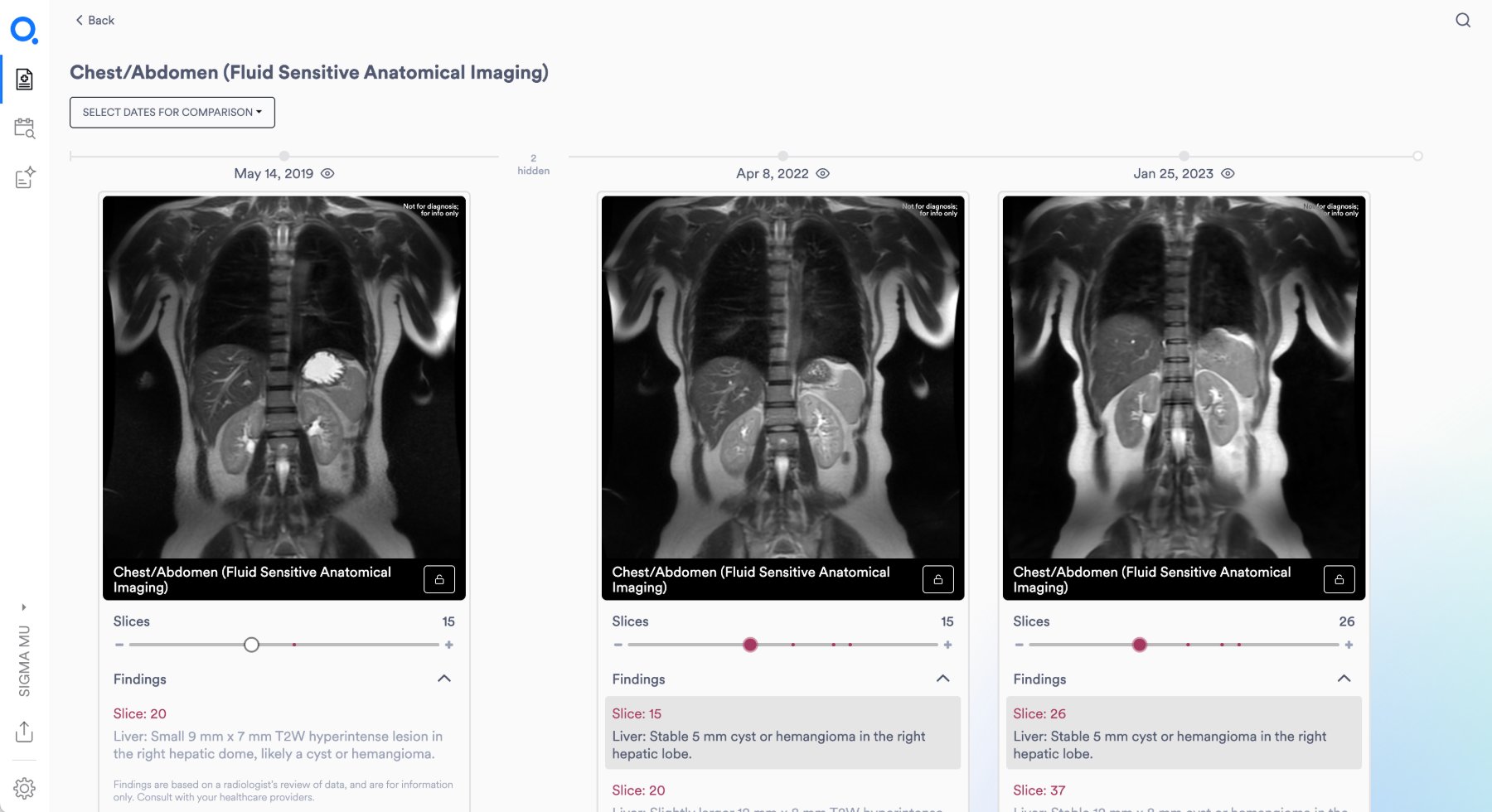The width and height of the screenshot is (1492, 812).
Task: Collapse Findings section for Jan 25, 2023
Action: (x=1344, y=679)
